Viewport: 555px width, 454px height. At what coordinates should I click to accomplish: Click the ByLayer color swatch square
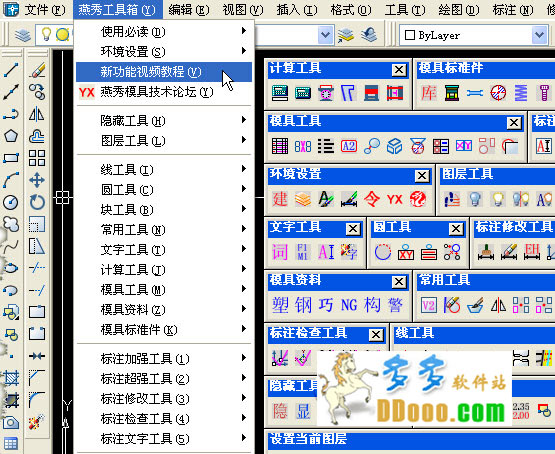(410, 35)
